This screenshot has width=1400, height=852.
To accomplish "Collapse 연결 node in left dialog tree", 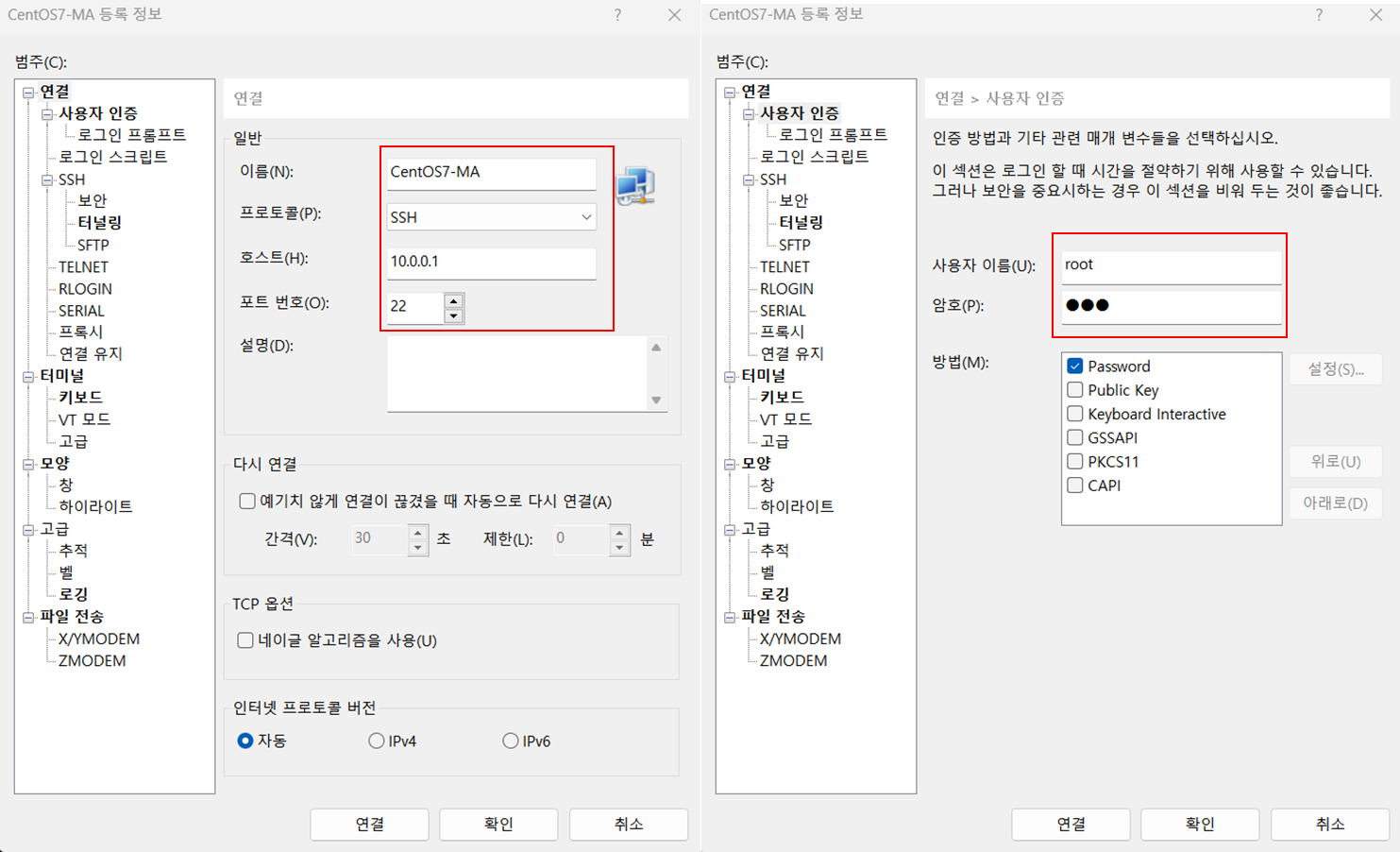I will click(28, 92).
